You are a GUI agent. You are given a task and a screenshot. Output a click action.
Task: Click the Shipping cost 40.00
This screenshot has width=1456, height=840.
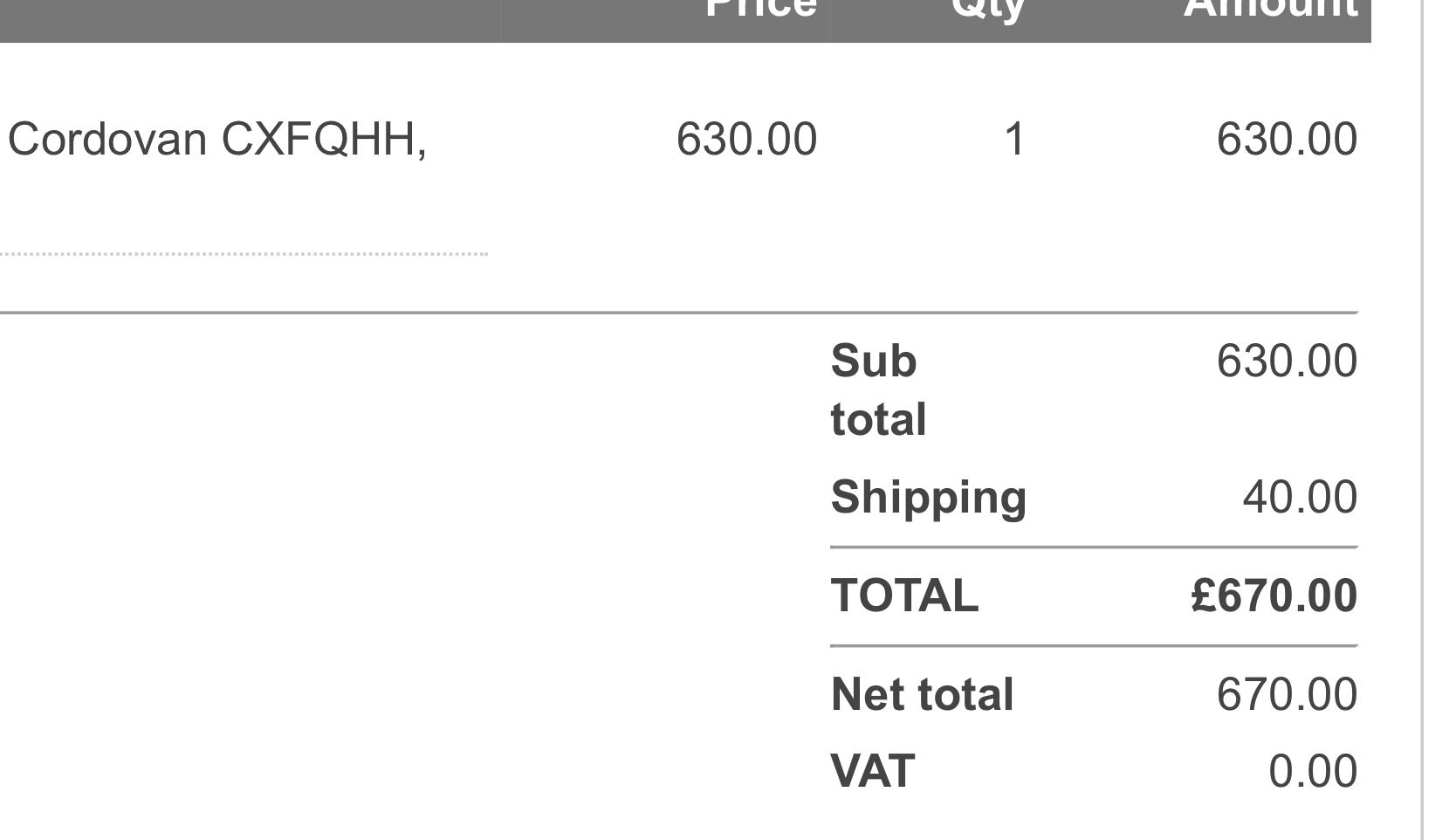[x=1300, y=497]
